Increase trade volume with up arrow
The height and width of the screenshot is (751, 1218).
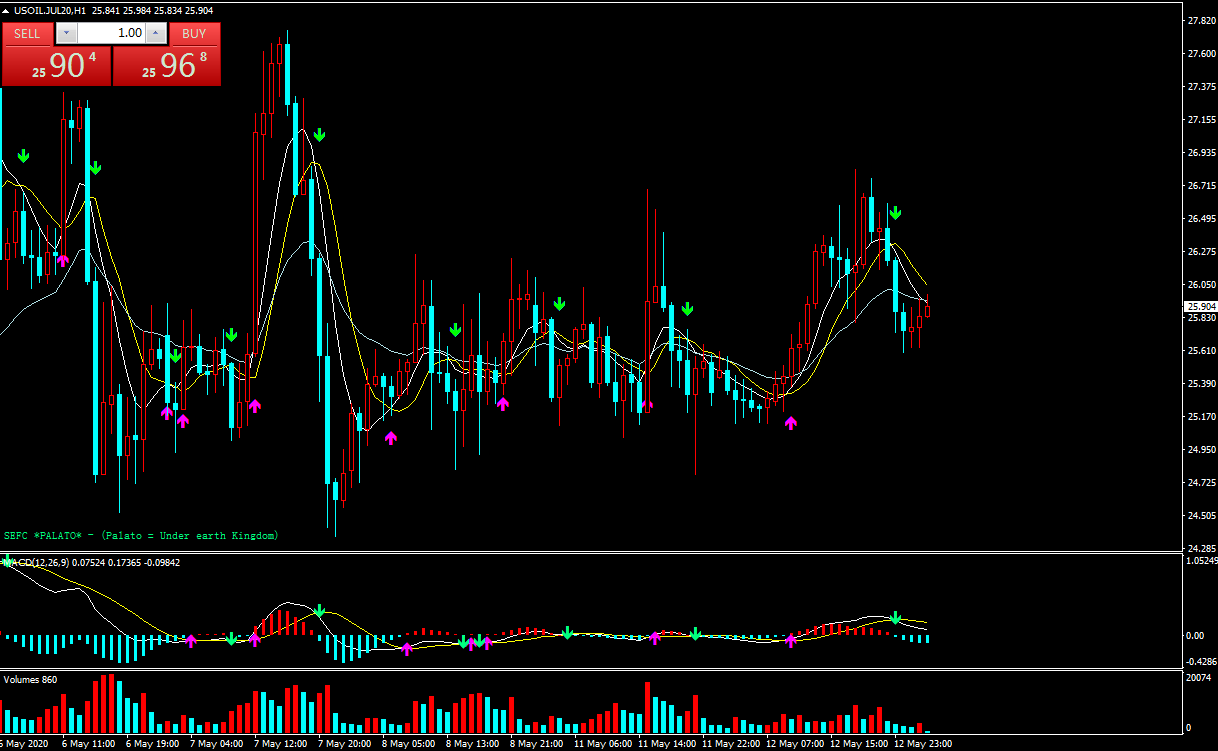[155, 33]
